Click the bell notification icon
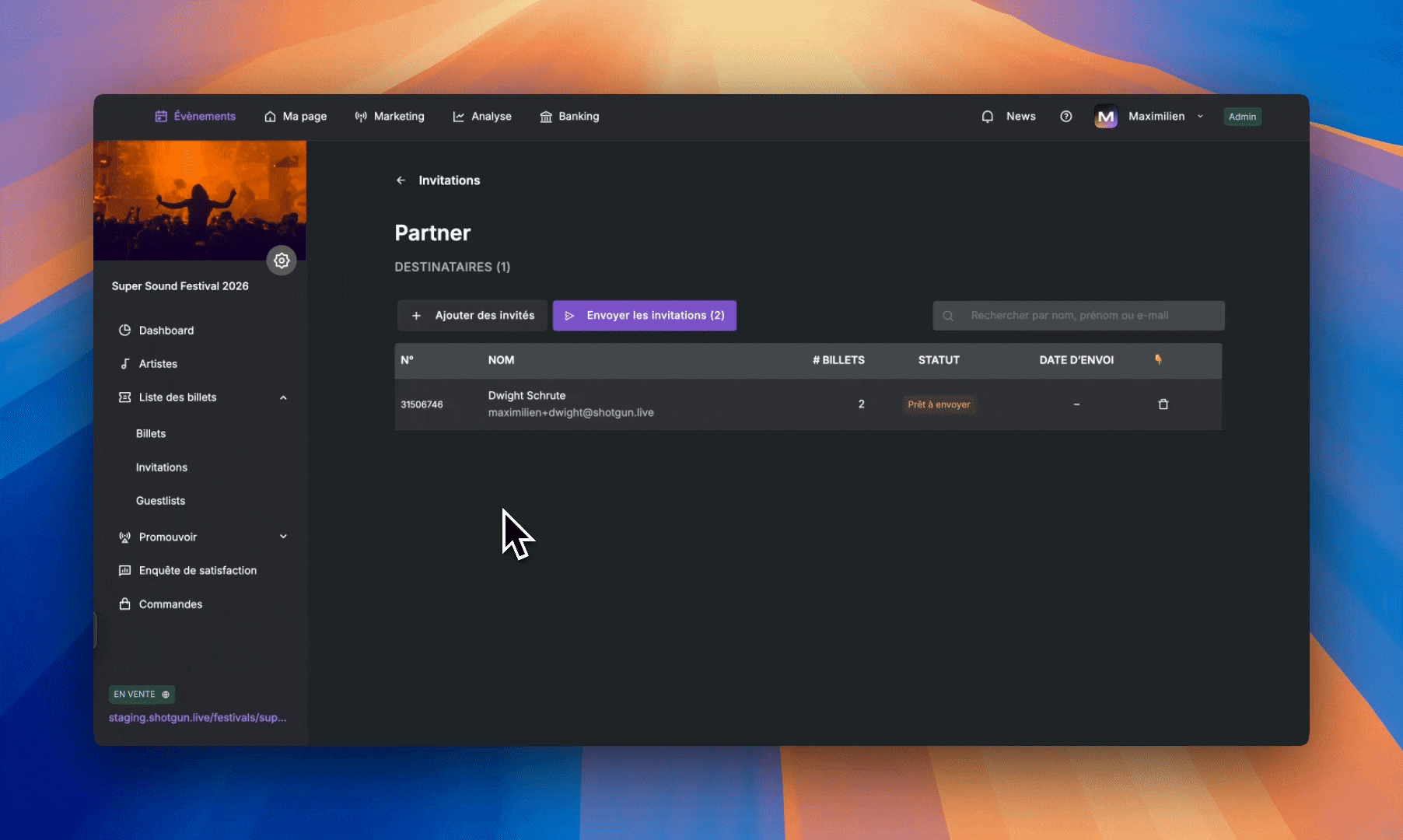 [x=988, y=117]
